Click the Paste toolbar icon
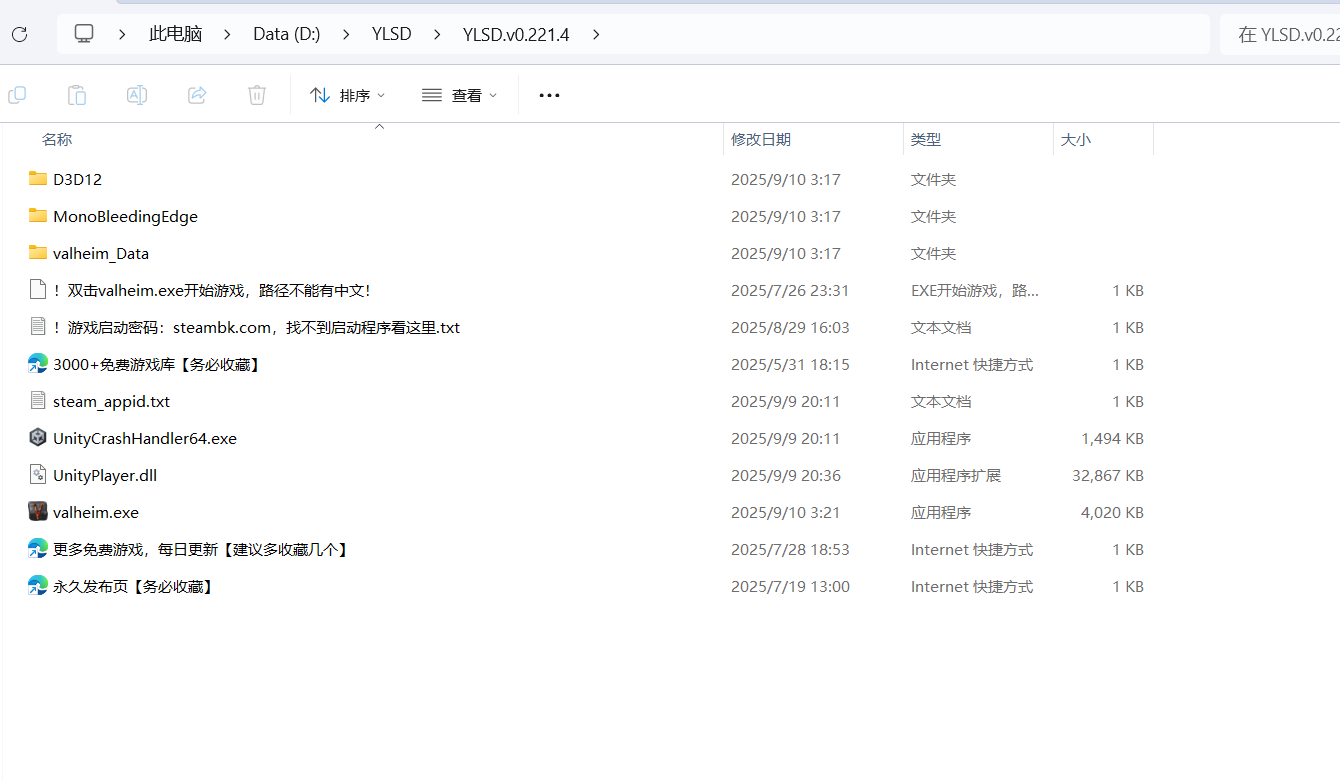 pos(77,95)
